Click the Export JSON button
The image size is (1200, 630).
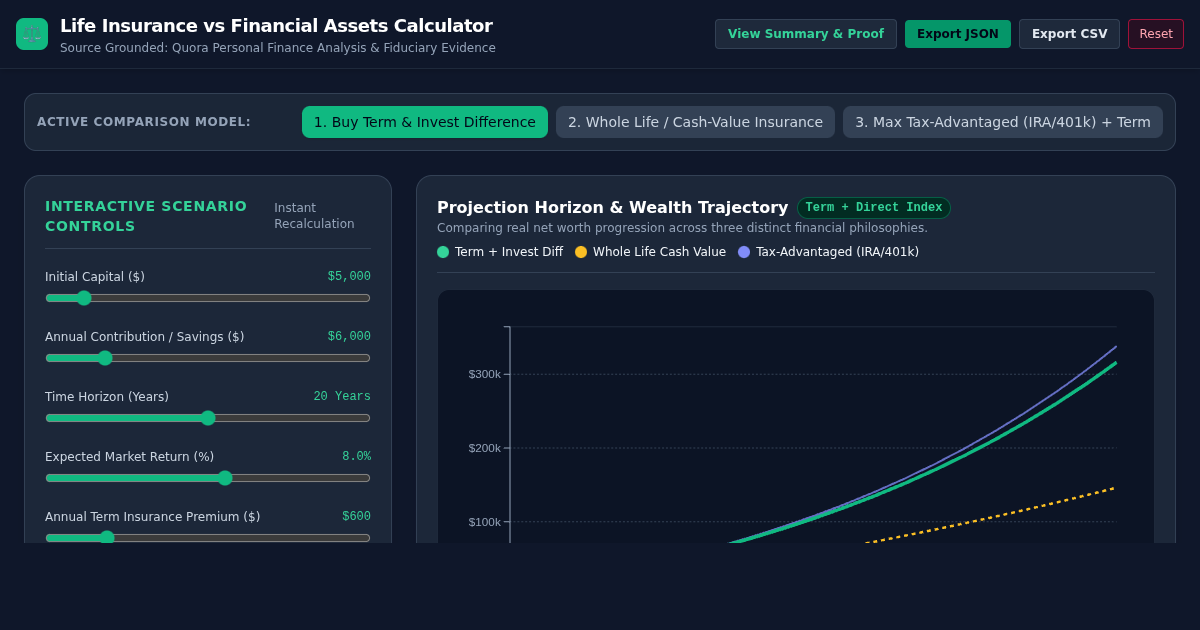[958, 34]
